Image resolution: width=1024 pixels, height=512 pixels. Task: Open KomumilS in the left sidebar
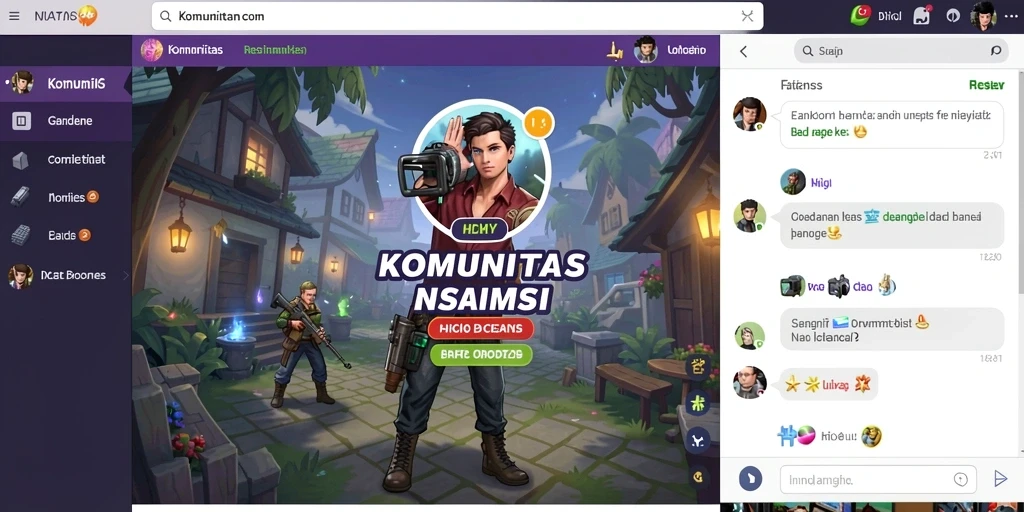click(66, 84)
